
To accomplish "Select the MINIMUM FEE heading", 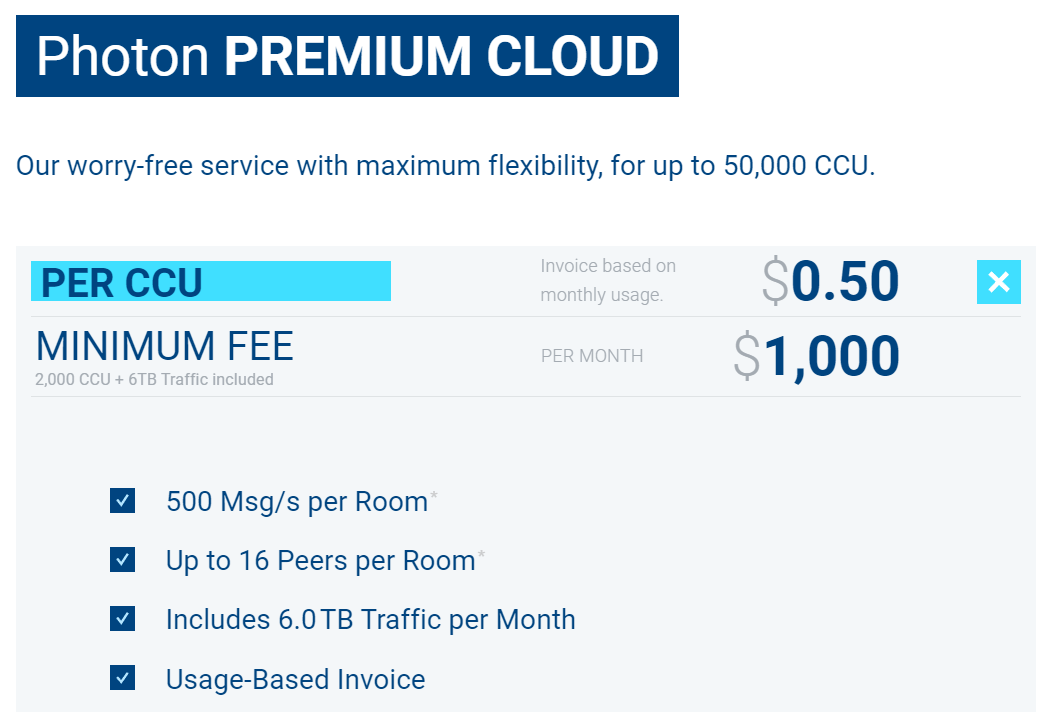I will [165, 346].
